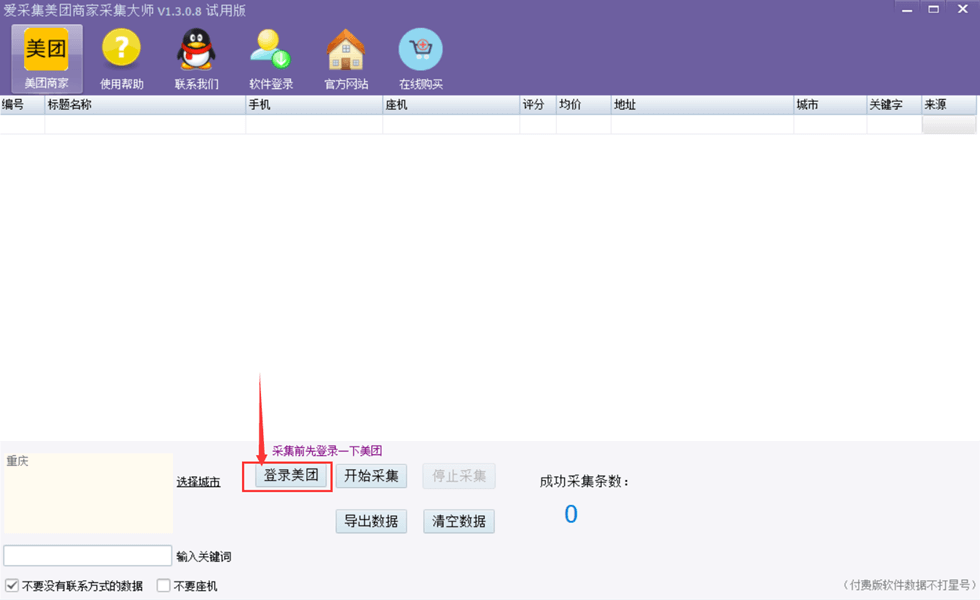Open the 美团商家 toolbar icon
The image size is (980, 600).
47,59
